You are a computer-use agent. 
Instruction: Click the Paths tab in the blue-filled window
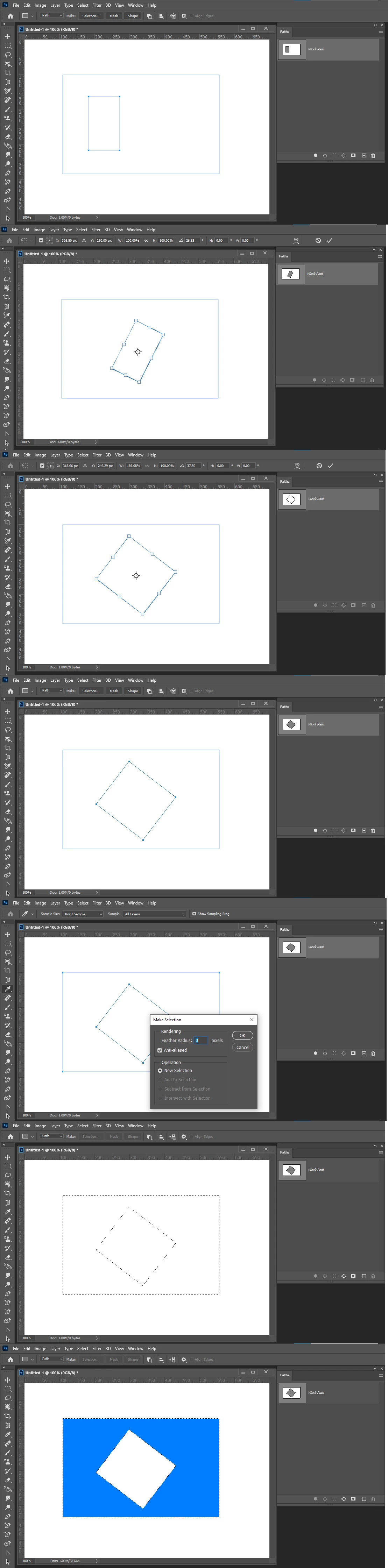tap(284, 1375)
